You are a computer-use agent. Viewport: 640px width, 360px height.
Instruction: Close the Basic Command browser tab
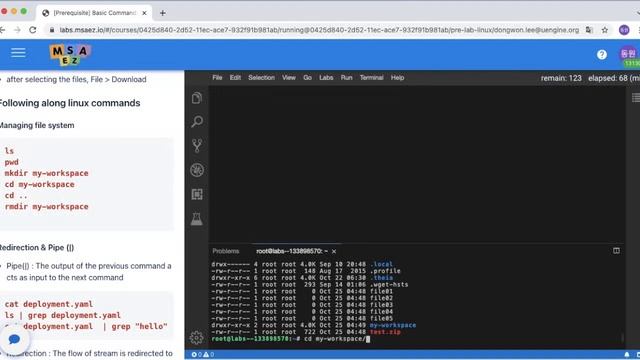point(144,13)
